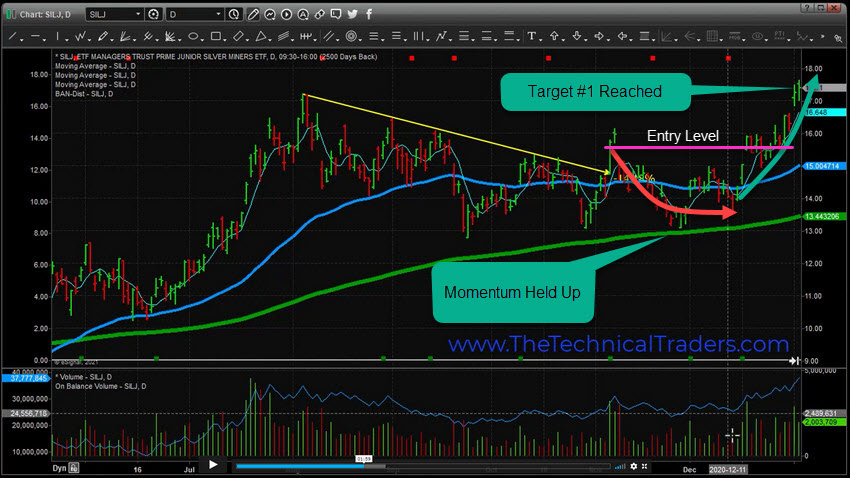Image resolution: width=850 pixels, height=478 pixels.
Task: Select the left arrow marker tool
Action: pyautogui.click(x=622, y=37)
